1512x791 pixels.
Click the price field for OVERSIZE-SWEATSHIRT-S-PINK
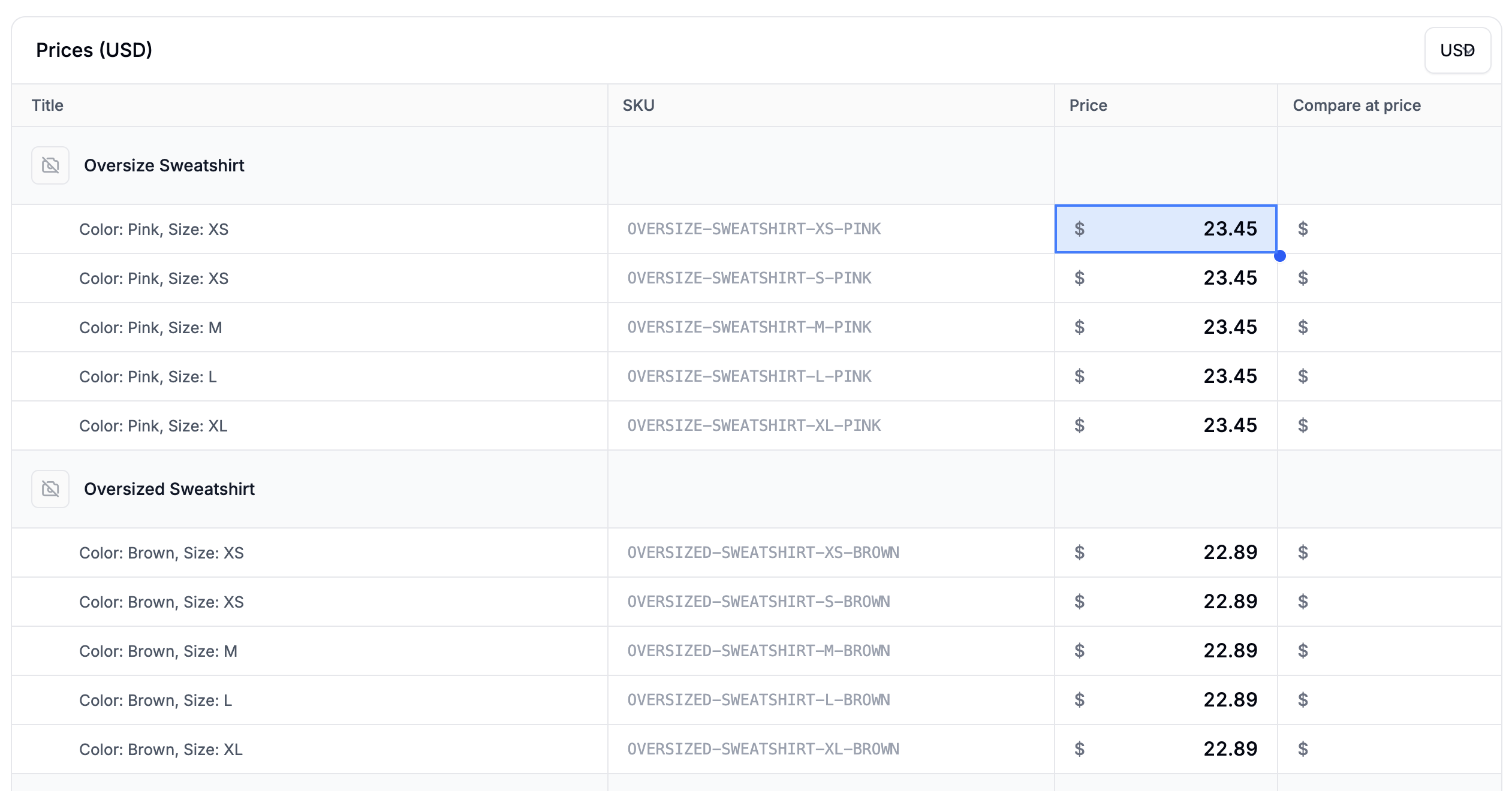click(x=1165, y=278)
